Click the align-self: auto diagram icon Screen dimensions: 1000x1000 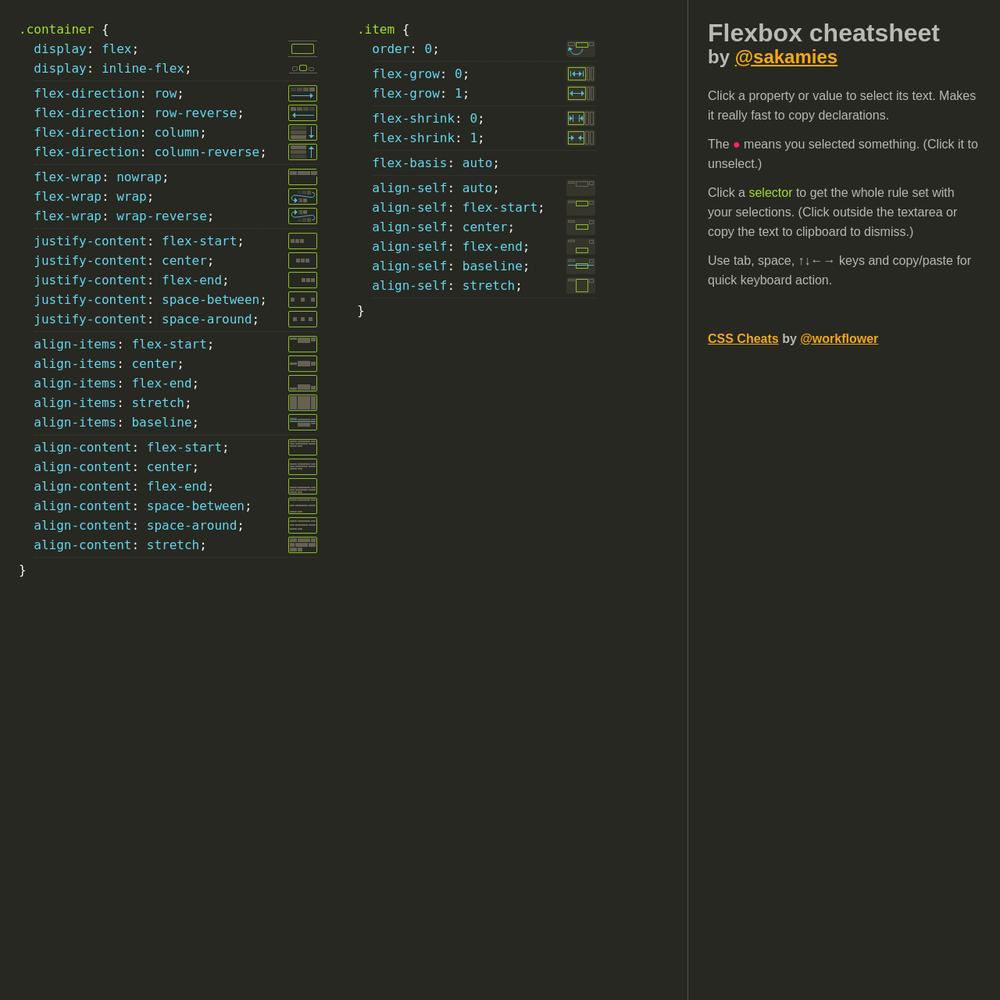tap(581, 188)
